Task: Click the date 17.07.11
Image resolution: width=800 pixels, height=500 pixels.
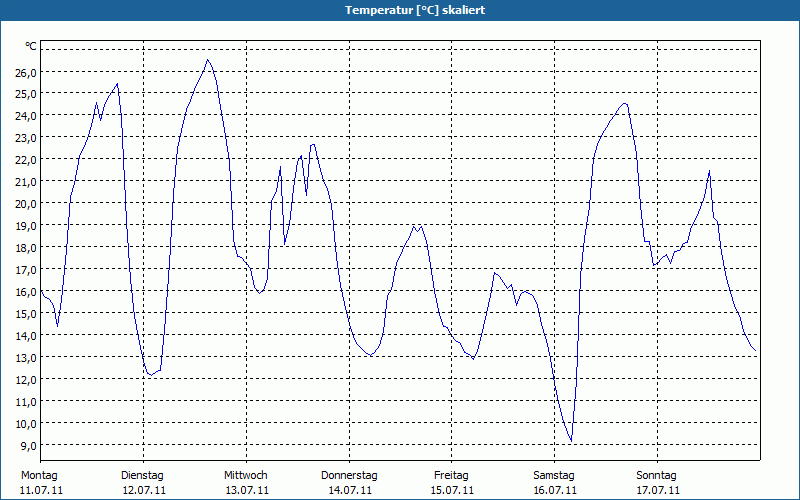Action: tap(658, 490)
